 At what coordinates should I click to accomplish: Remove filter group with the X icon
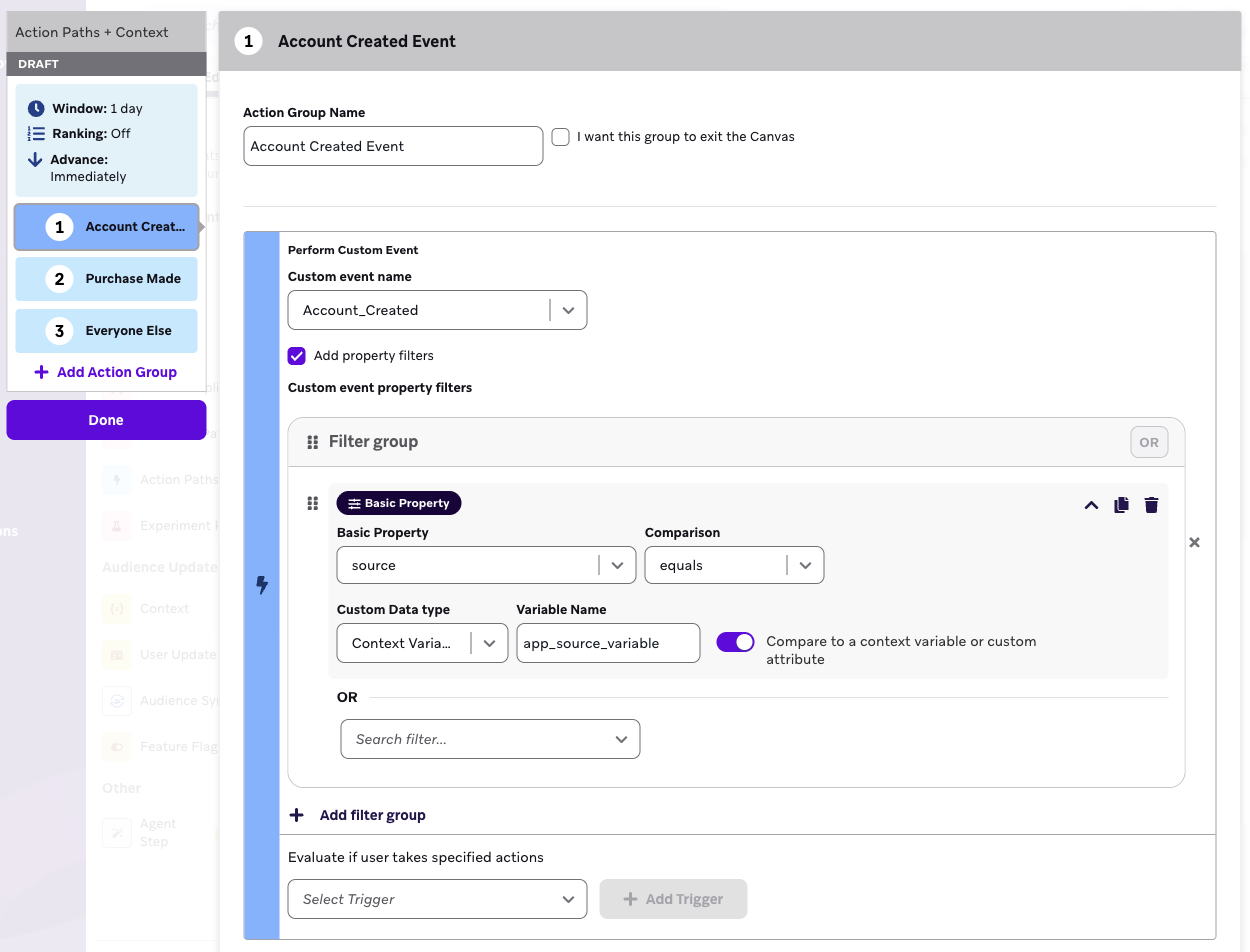click(x=1194, y=542)
